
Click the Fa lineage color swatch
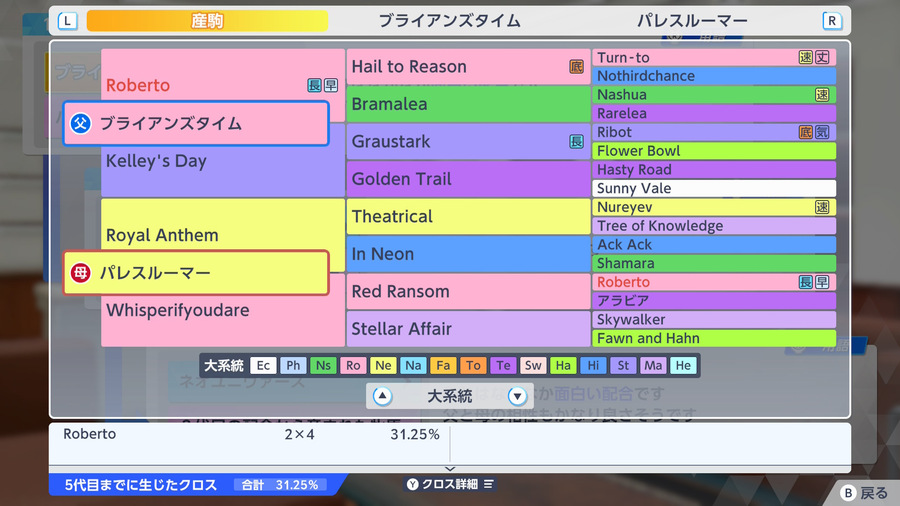coord(443,365)
